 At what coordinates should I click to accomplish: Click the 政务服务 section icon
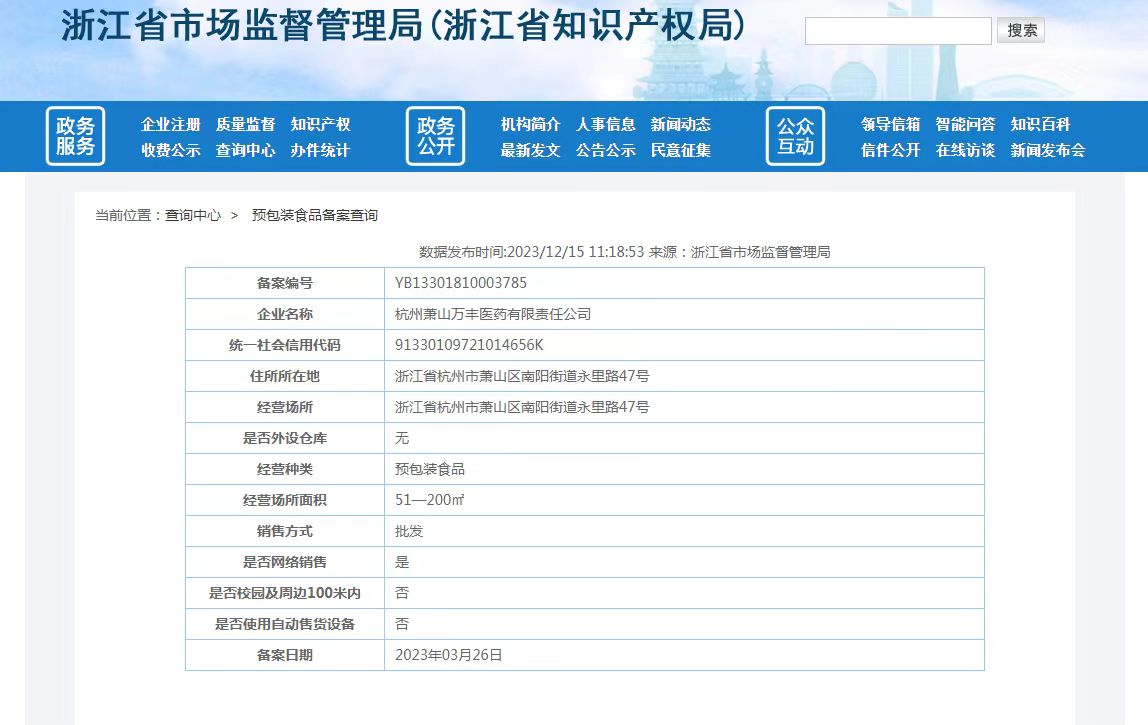click(75, 136)
